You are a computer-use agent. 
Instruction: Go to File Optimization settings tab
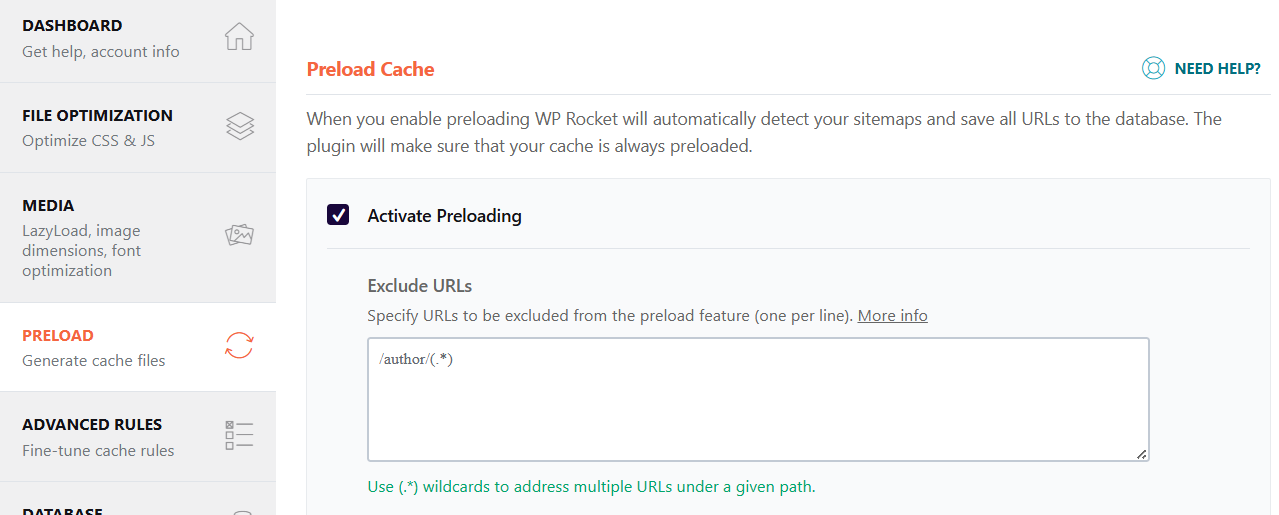click(x=138, y=128)
